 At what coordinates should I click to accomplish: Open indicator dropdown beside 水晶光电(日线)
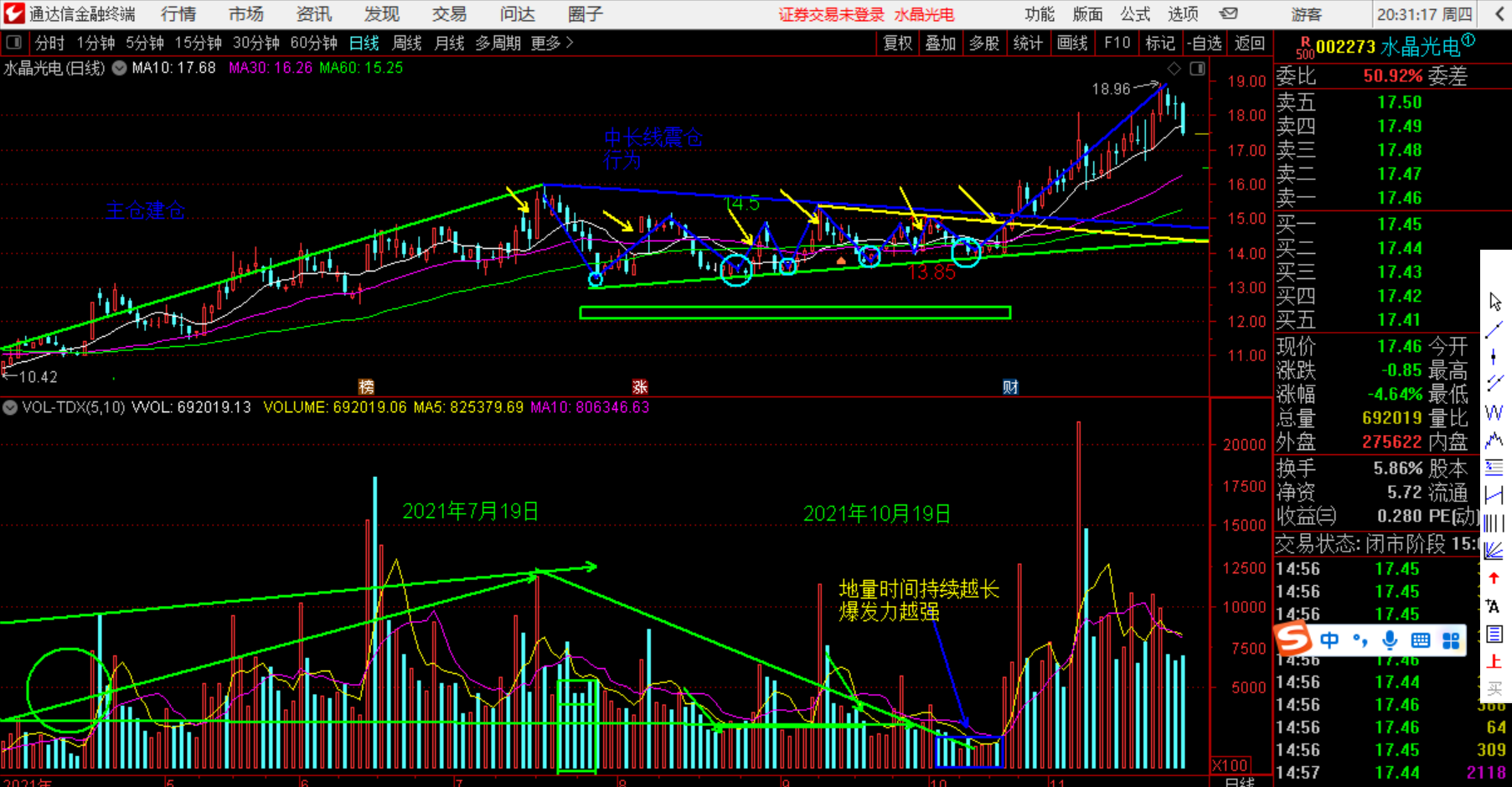pyautogui.click(x=120, y=68)
